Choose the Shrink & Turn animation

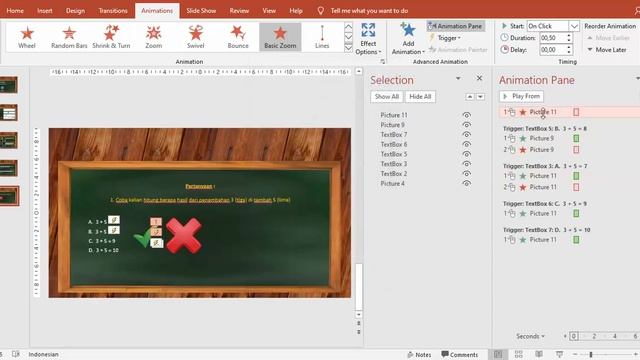tap(111, 37)
